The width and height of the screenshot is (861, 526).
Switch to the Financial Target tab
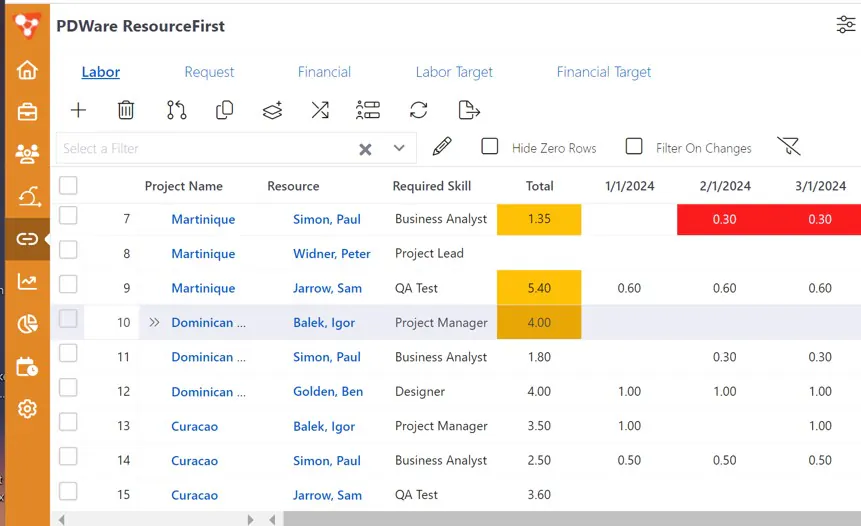click(x=603, y=72)
